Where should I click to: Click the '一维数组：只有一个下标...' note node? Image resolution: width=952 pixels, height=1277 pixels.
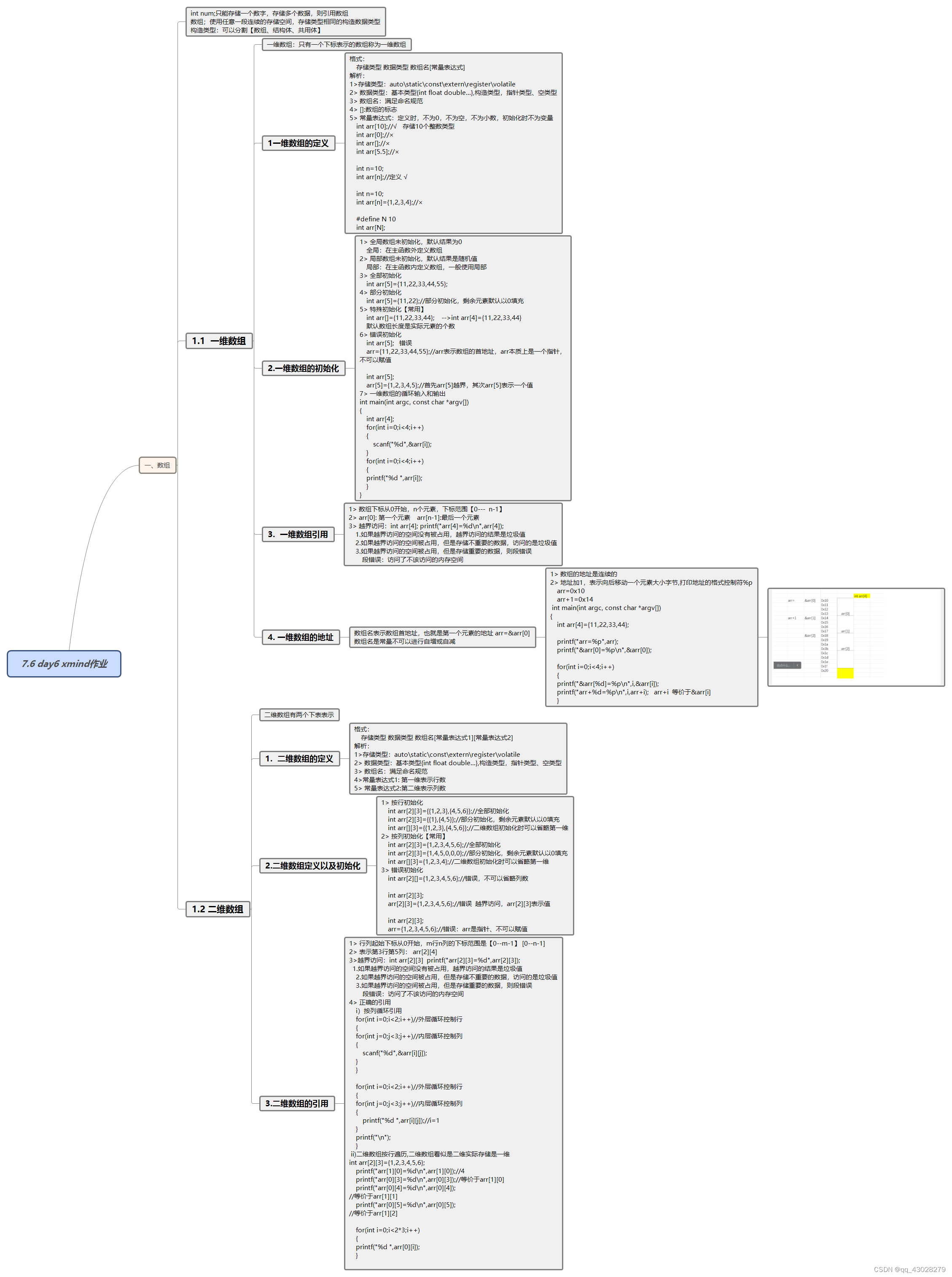coord(336,44)
